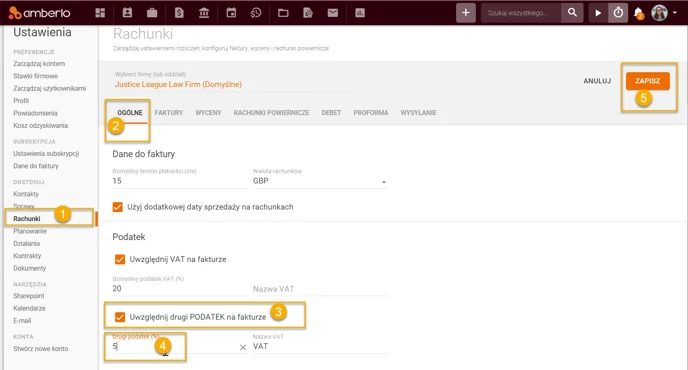Open Profil in sidebar
This screenshot has height=370, width=688.
21,101
